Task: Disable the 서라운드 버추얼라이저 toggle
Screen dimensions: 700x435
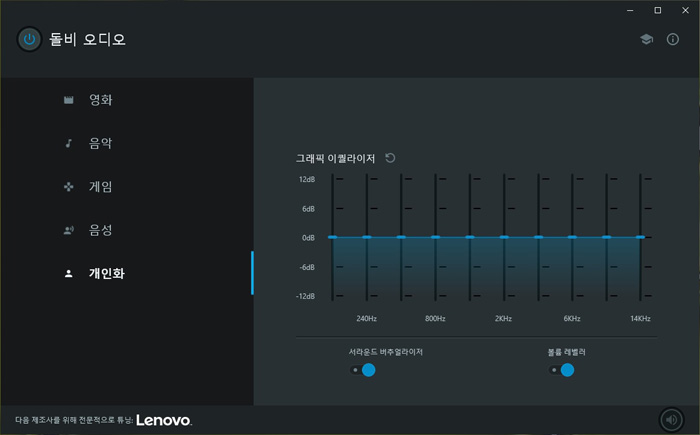Action: [x=362, y=370]
